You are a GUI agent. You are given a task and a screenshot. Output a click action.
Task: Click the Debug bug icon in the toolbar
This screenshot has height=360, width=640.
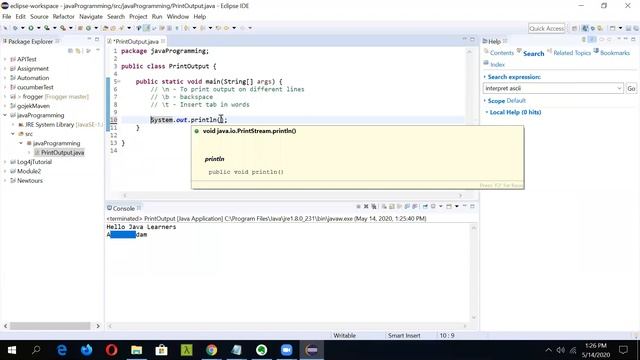tap(15, 28)
